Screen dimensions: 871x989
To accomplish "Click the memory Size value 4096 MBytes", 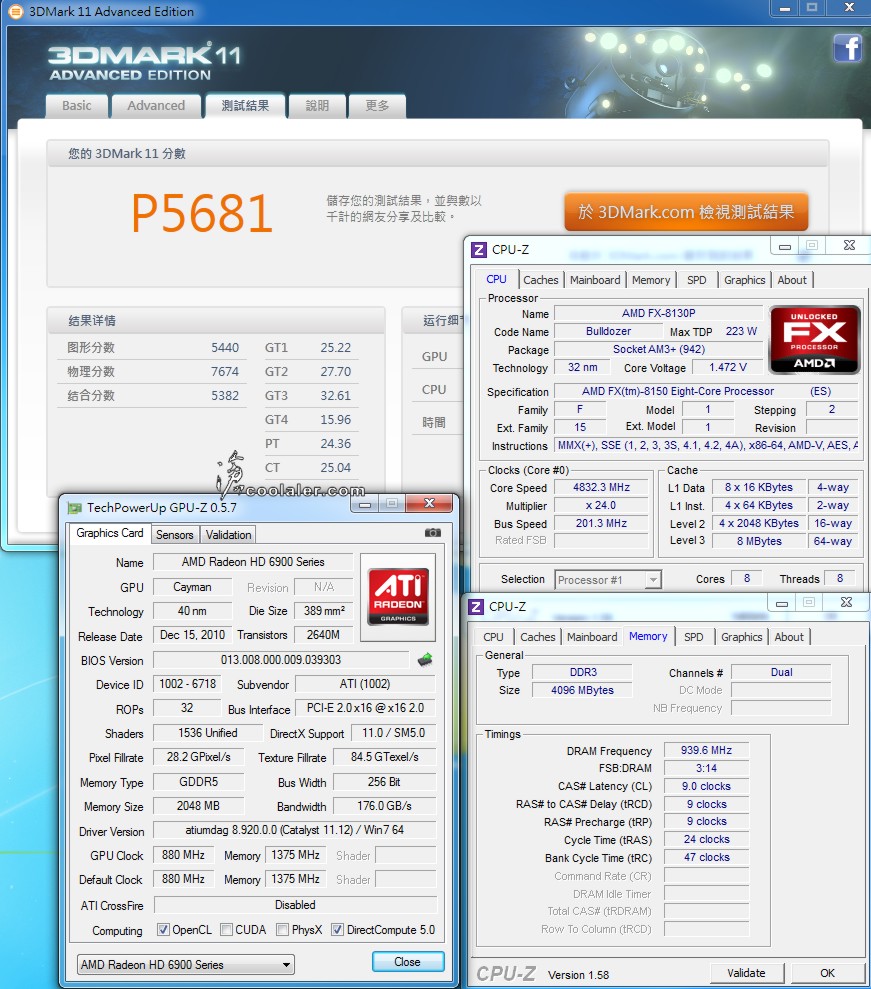I will [582, 691].
